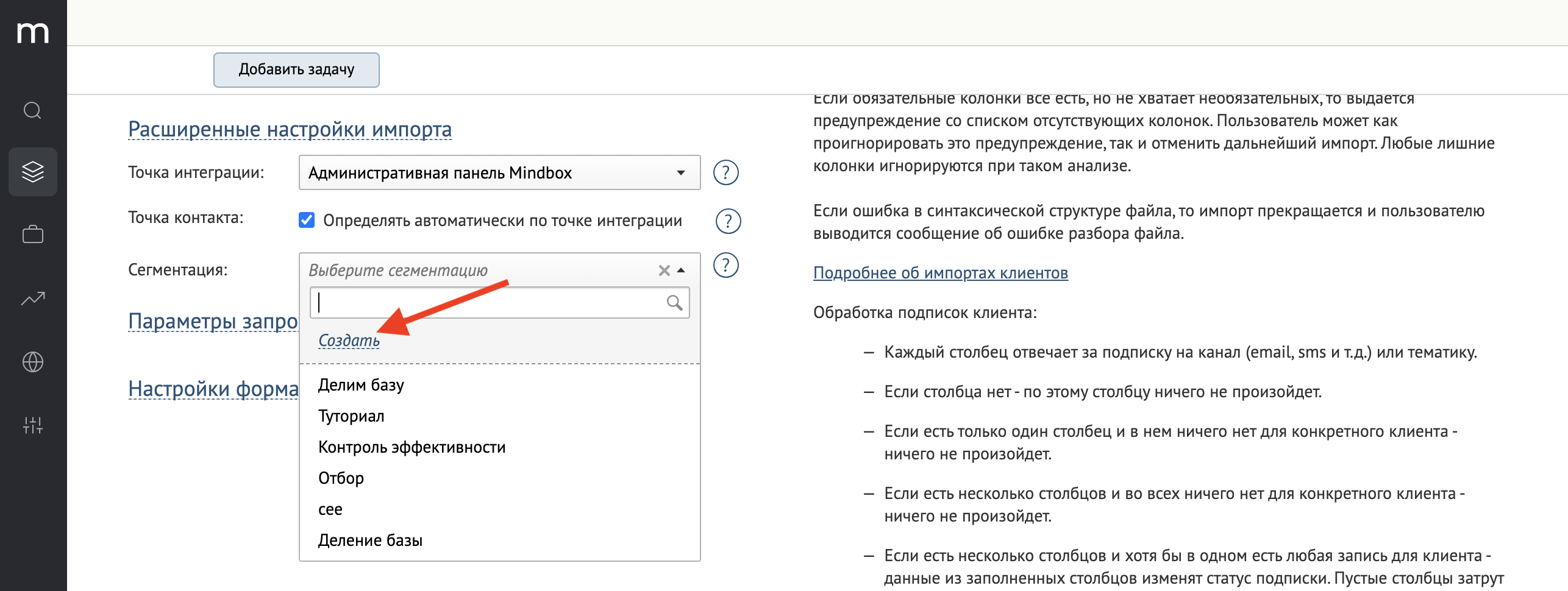Collapse the Выберите сегментацию dropdown
The image size is (1568, 591).
(682, 271)
